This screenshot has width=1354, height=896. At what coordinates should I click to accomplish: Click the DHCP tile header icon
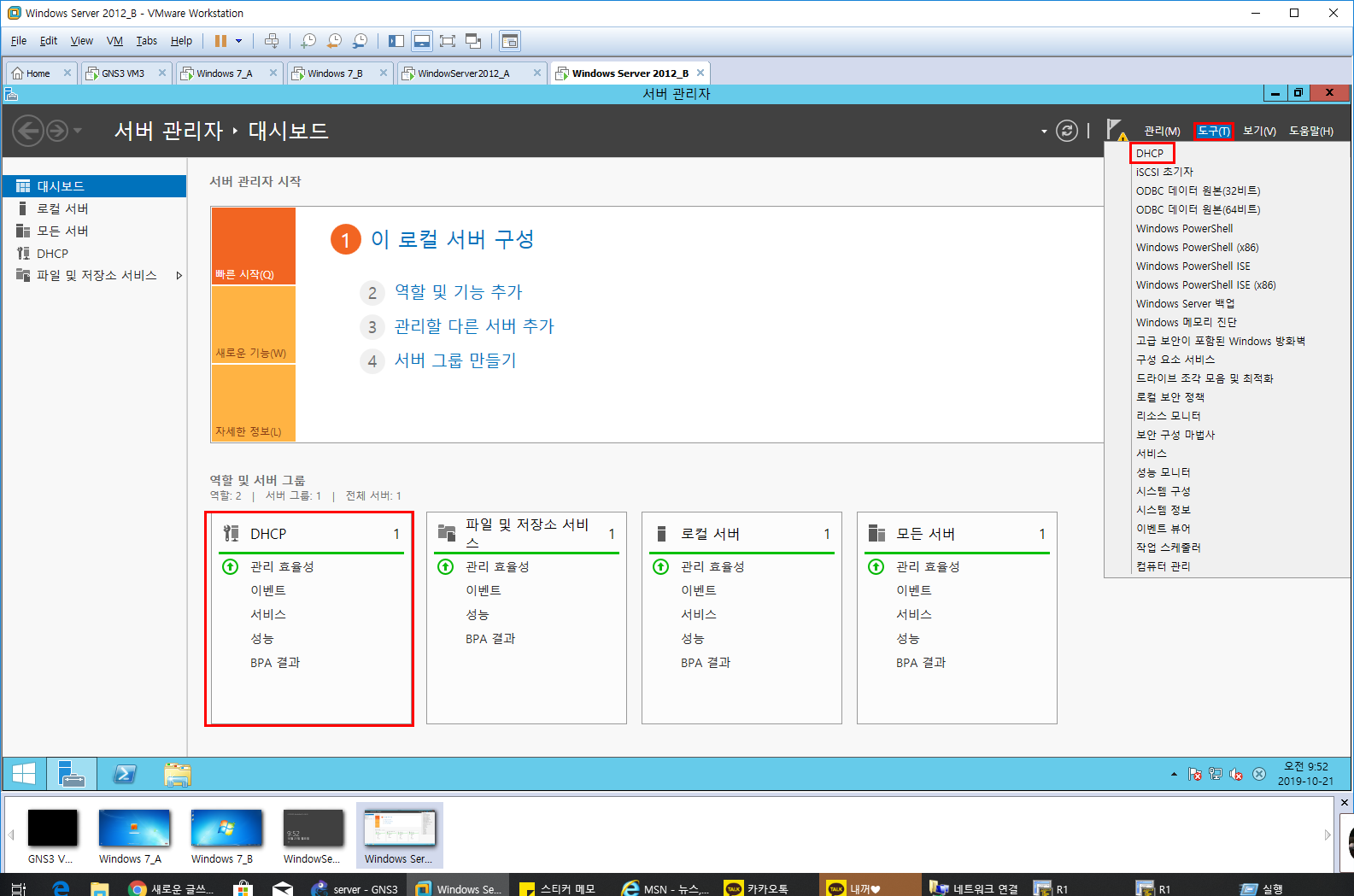click(231, 534)
